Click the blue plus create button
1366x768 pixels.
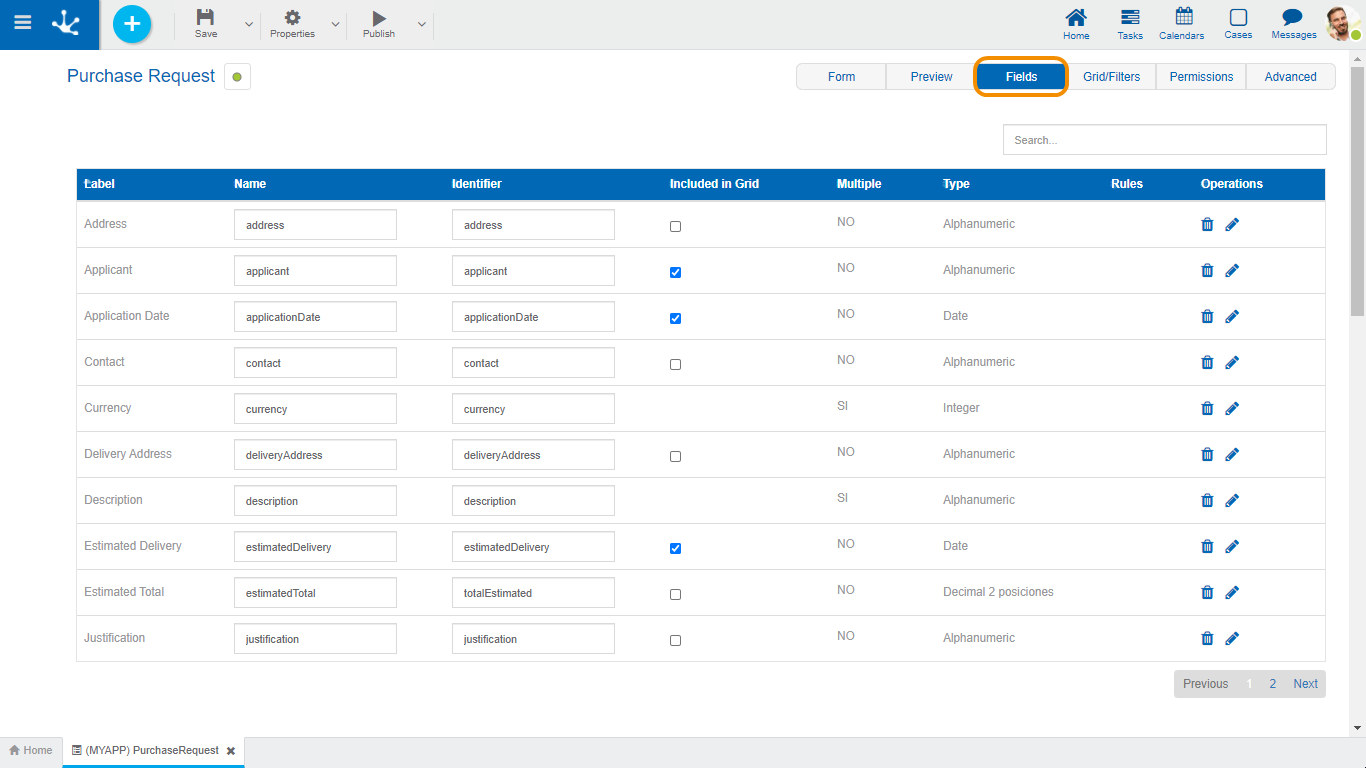click(132, 24)
